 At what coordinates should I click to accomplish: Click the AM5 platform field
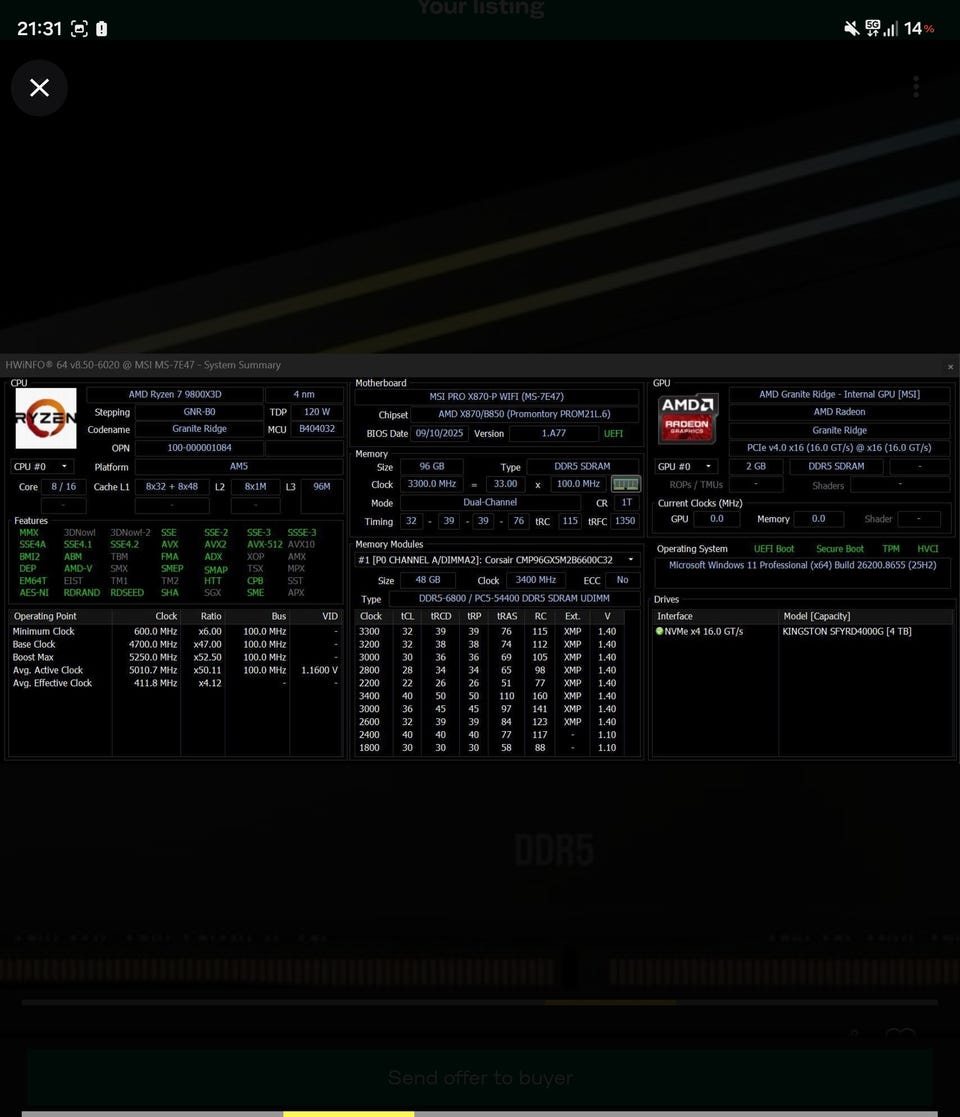pos(239,466)
